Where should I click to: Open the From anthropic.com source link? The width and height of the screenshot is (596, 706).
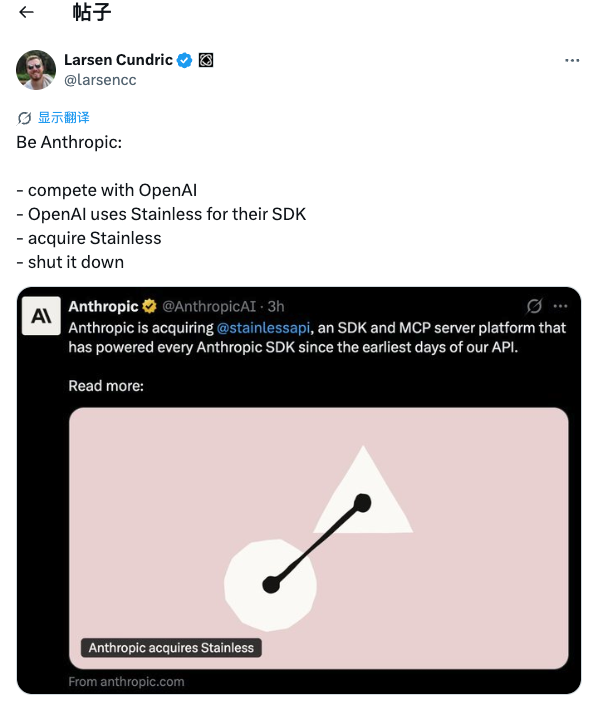(126, 682)
